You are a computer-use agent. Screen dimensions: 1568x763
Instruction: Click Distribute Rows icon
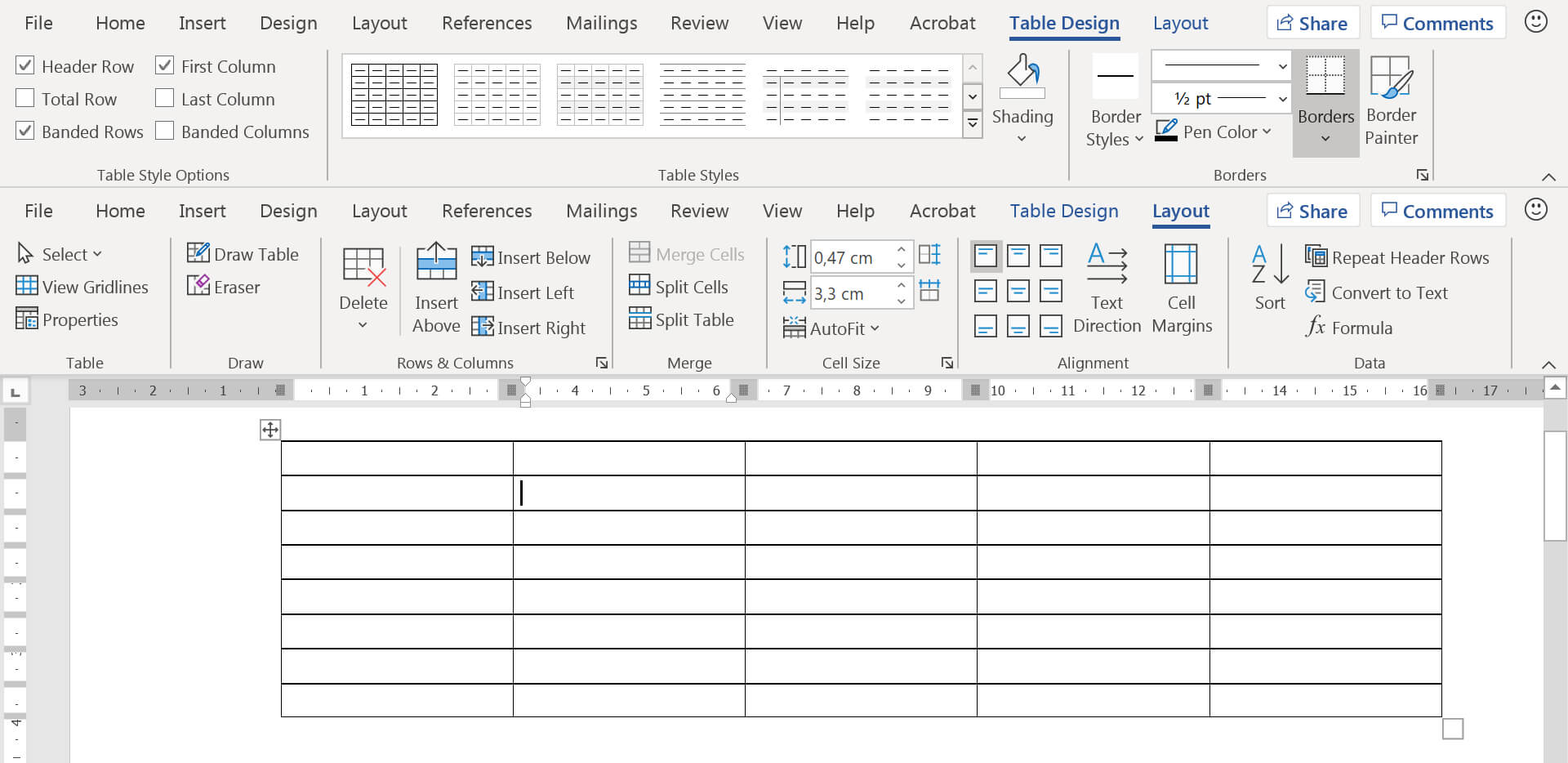tap(930, 255)
